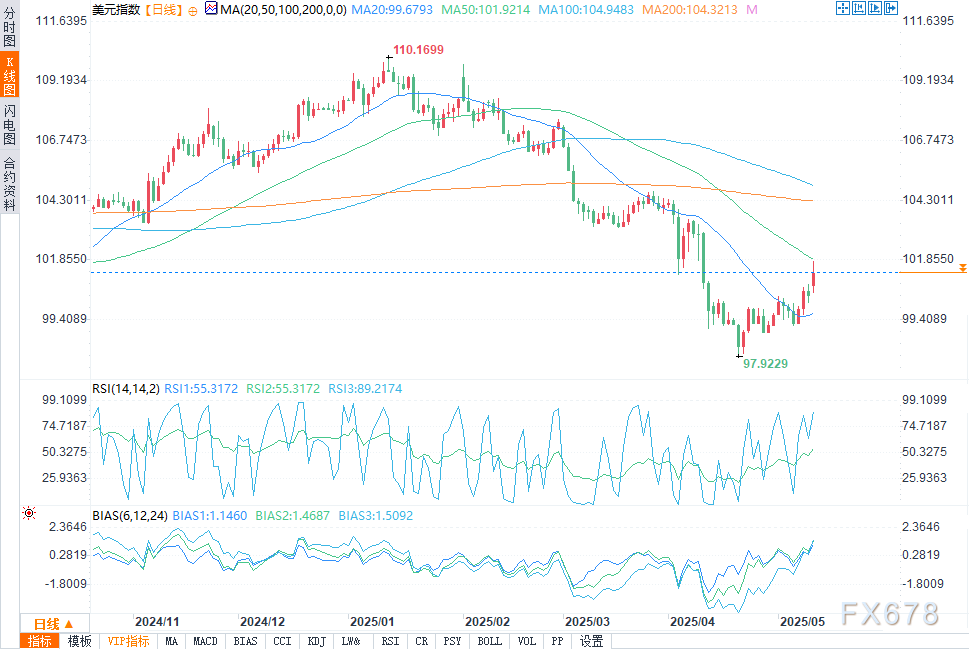Screen dimensions: 969x649
Task: Click the crosshair circle icon beside 日线 label
Action: (x=192, y=9)
